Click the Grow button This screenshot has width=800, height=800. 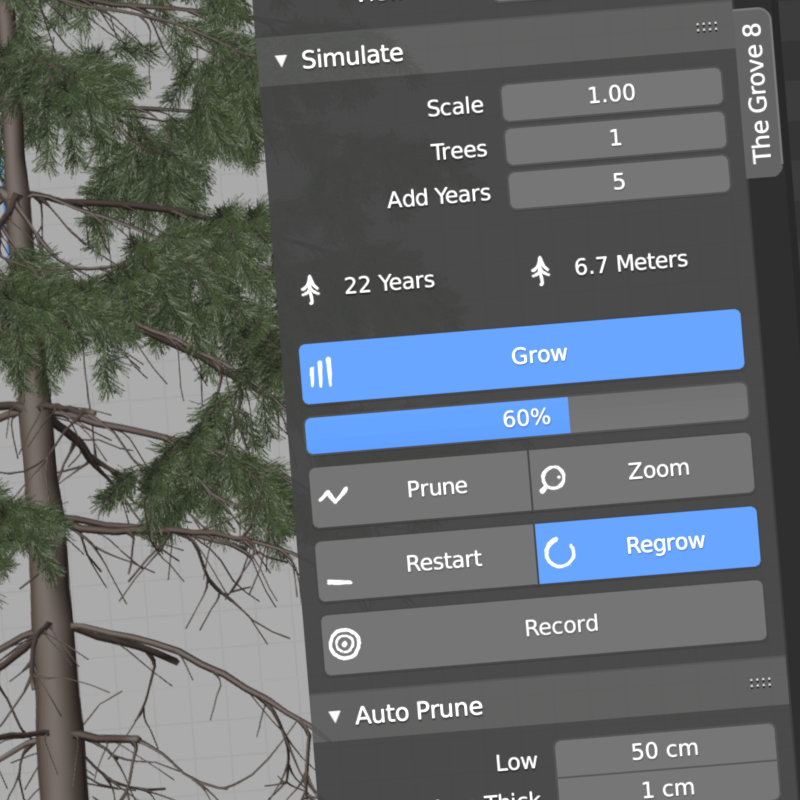tap(521, 357)
